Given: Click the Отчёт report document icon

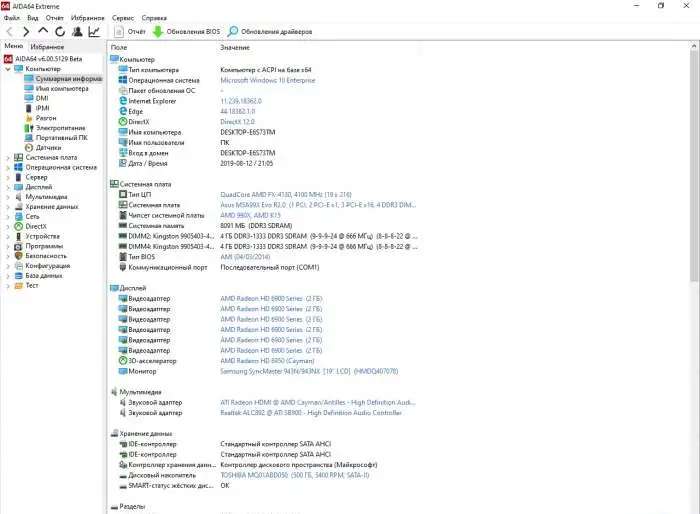Looking at the screenshot, I should point(119,32).
